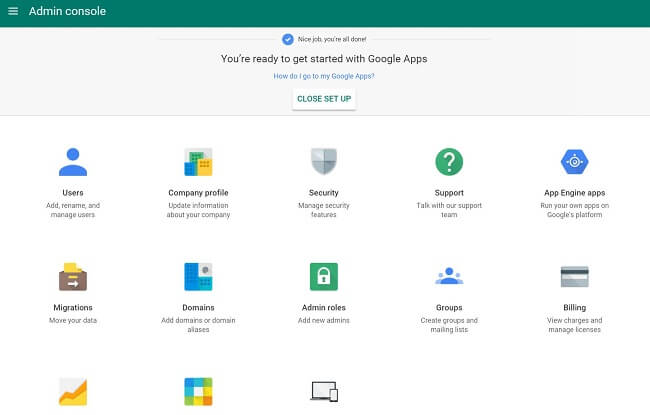Click 'Add domains or domain aliases' text
The height and width of the screenshot is (415, 650).
198,325
